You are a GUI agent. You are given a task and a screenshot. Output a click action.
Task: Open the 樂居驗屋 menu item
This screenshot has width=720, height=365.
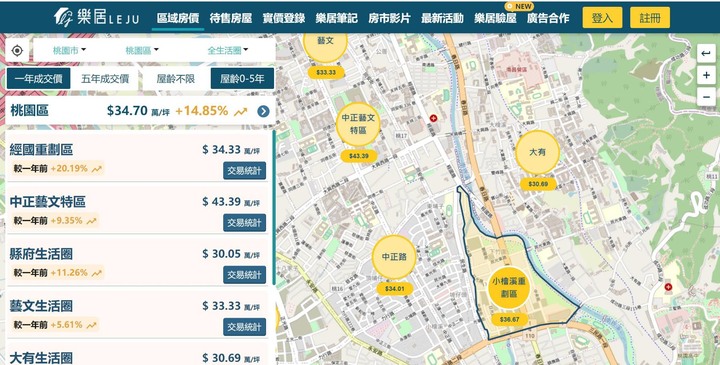[x=495, y=18]
